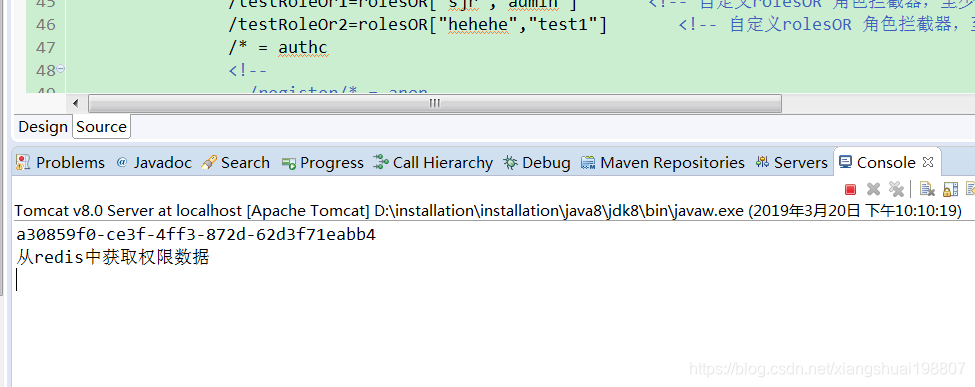
Task: Click line number 46 in the editor gutter
Action: pyautogui.click(x=46, y=25)
